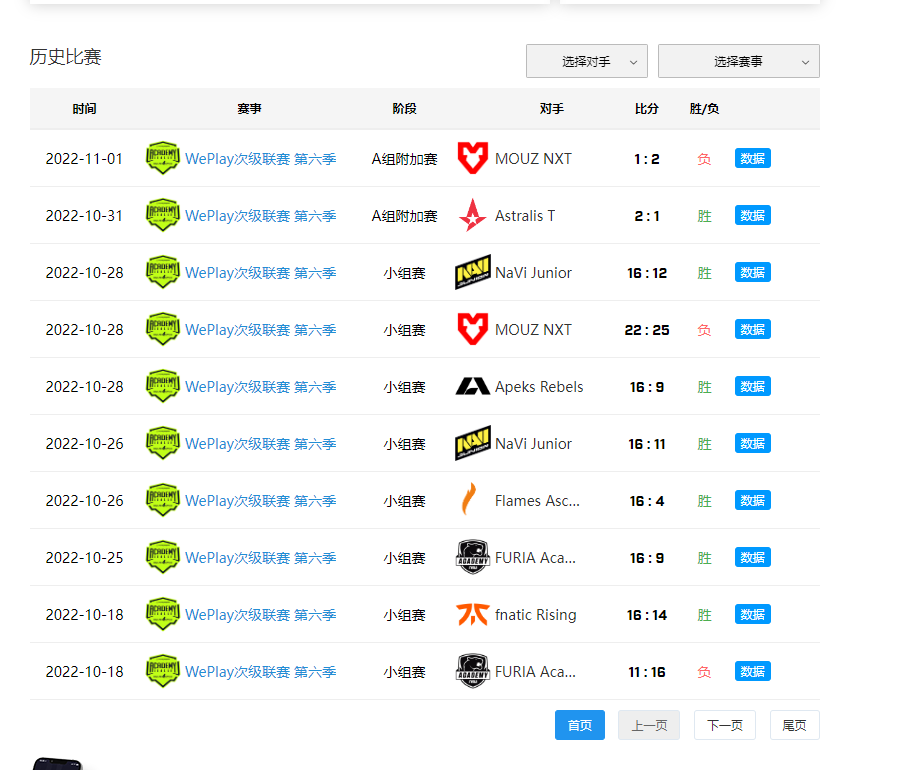Click the green 胜 result indicator

point(703,215)
